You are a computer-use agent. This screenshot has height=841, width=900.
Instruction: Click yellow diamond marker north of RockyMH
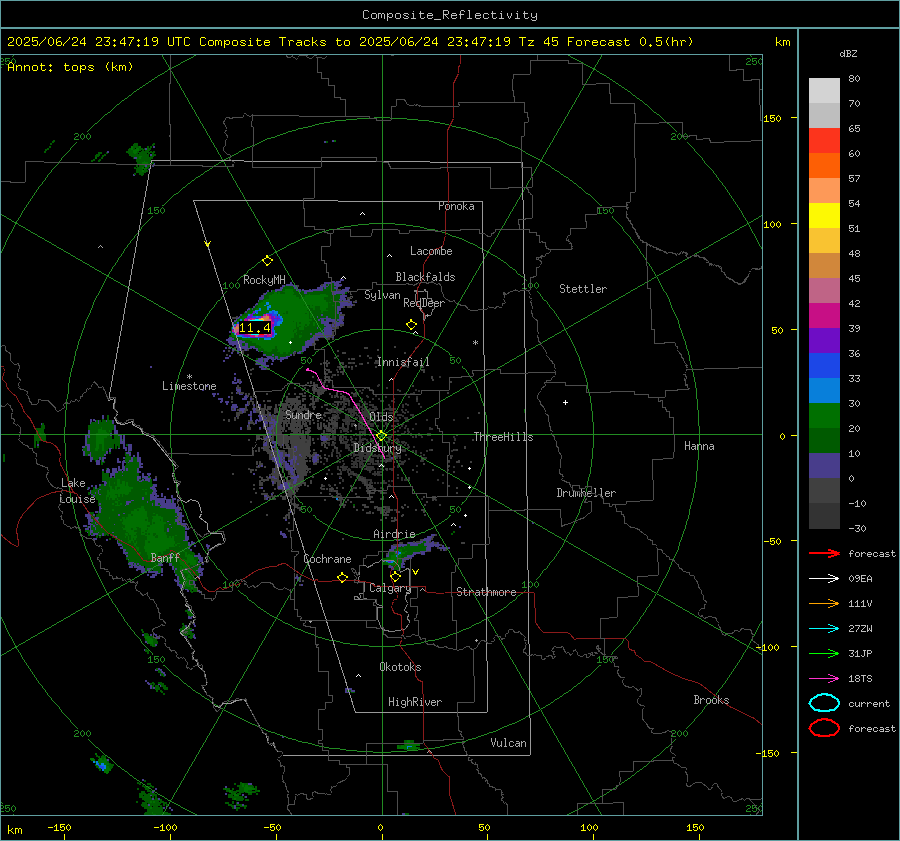[267, 261]
